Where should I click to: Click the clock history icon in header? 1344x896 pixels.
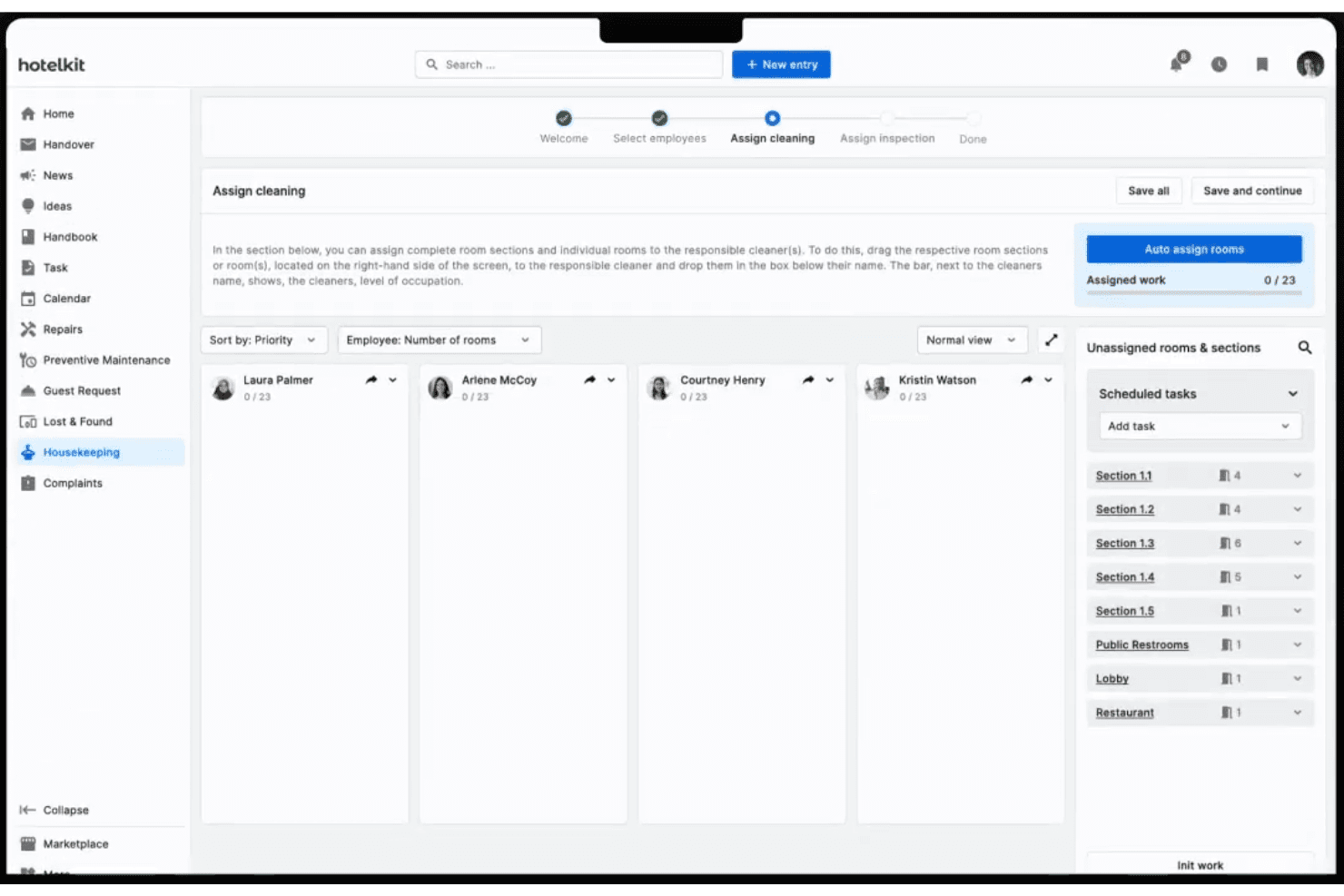[1219, 64]
